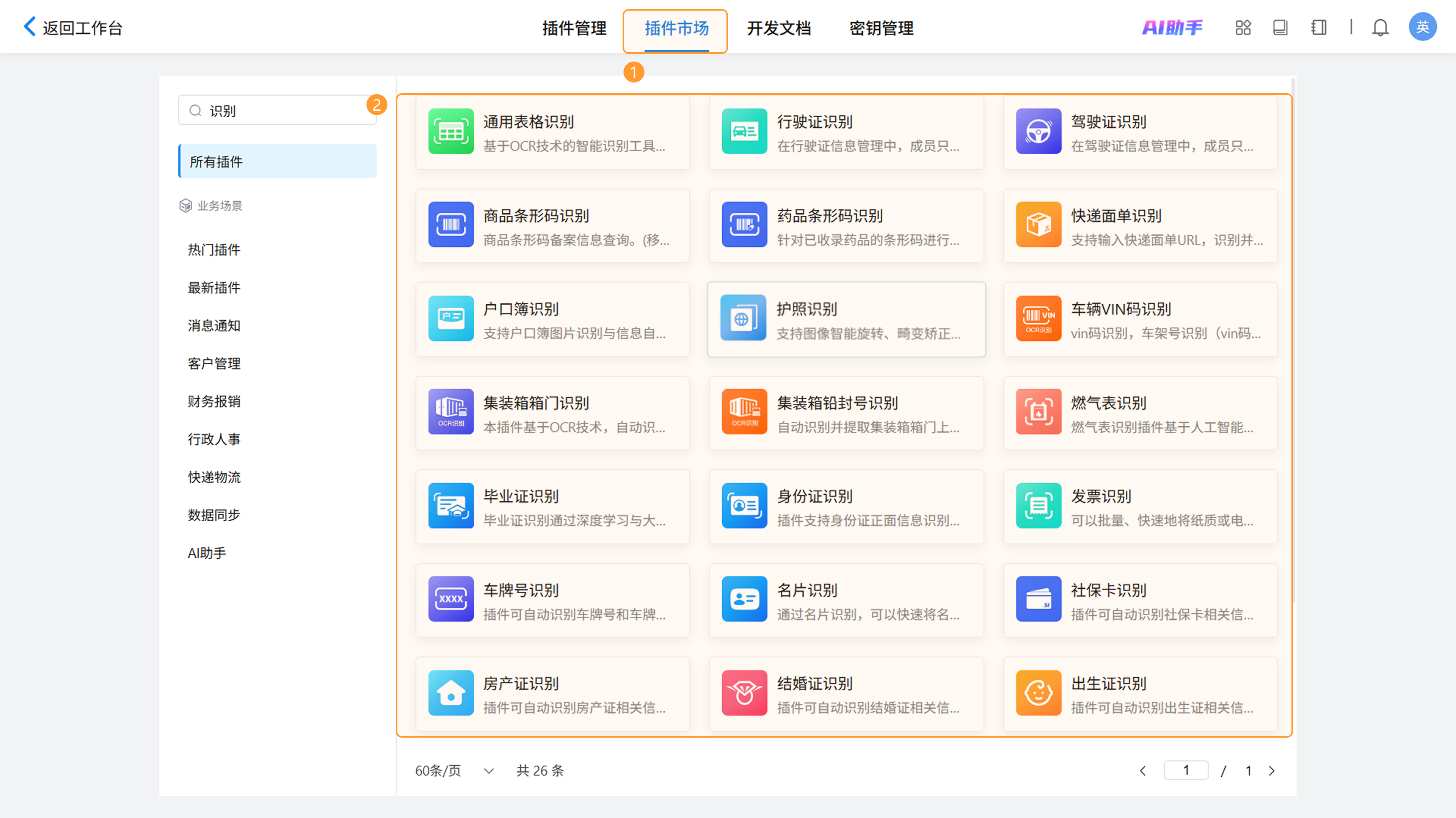The height and width of the screenshot is (818, 1456).
Task: Open the 护照识别 plugin card
Action: click(x=846, y=320)
